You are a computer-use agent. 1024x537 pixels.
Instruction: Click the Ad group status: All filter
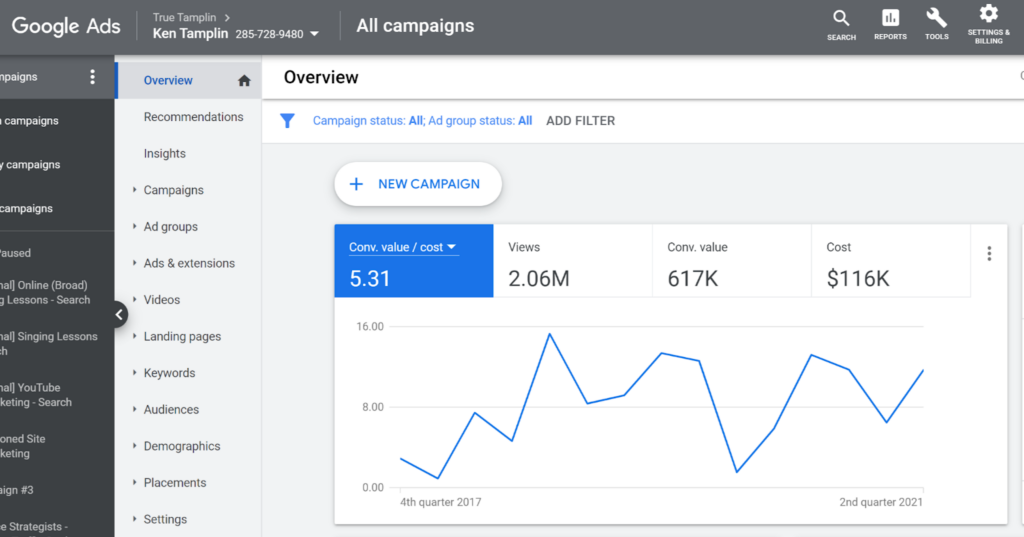tap(480, 121)
